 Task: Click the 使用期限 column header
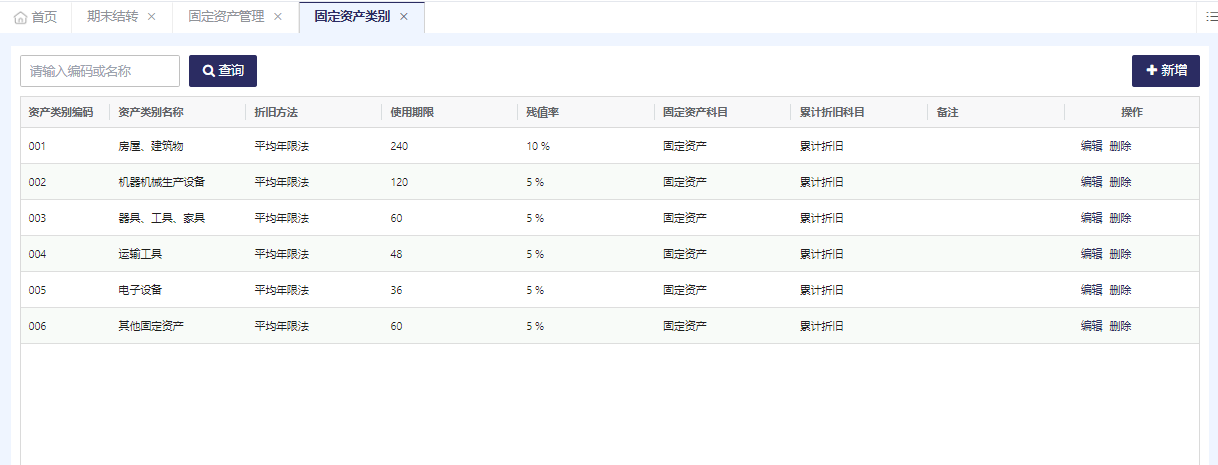coord(412,112)
